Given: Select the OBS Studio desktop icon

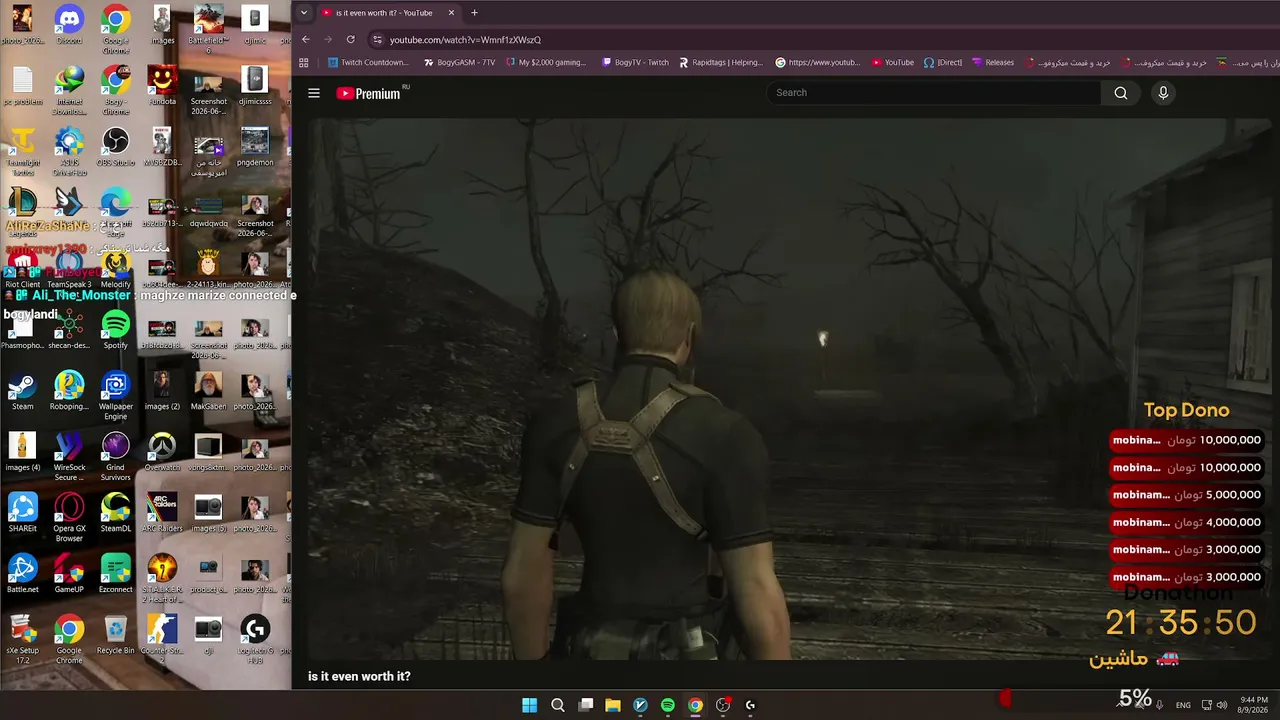Looking at the screenshot, I should point(115,147).
